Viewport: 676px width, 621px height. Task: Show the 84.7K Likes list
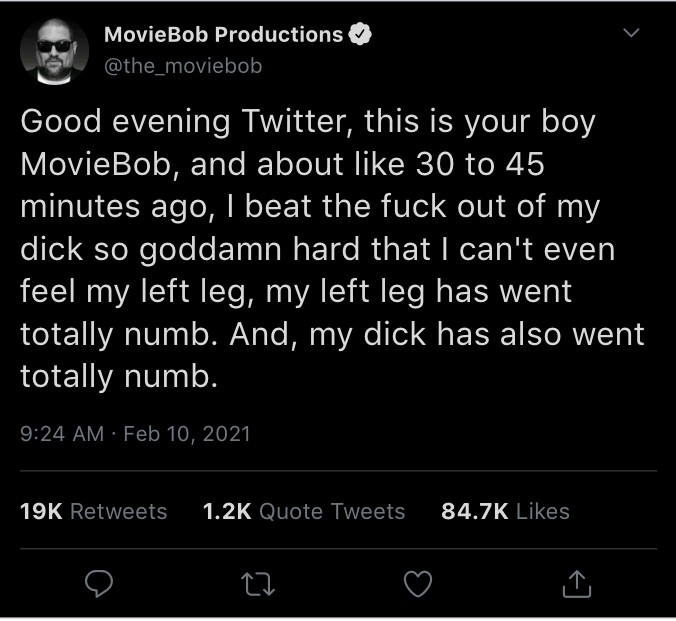(x=505, y=511)
